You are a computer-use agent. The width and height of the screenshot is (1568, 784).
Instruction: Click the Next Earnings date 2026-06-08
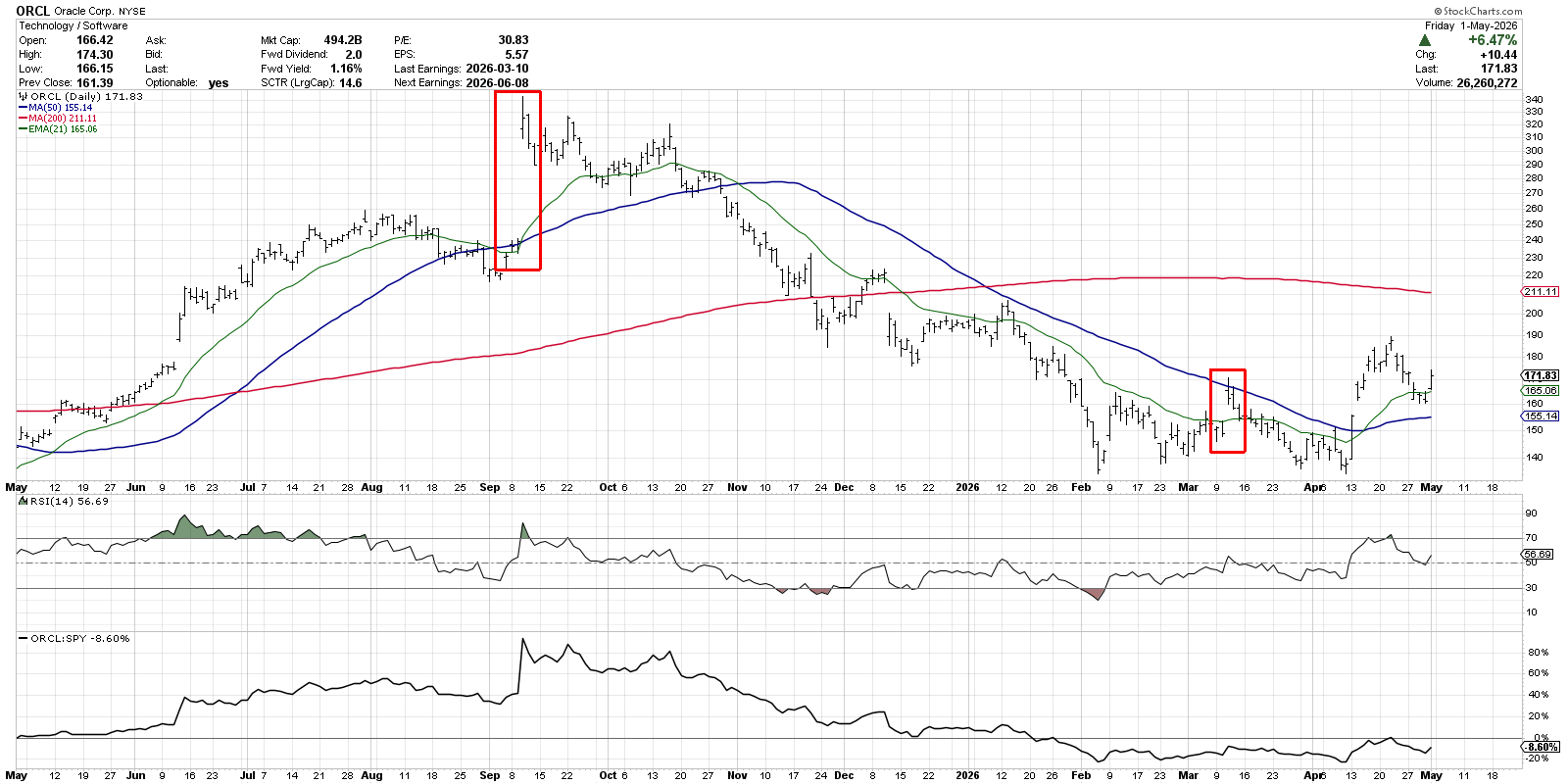pyautogui.click(x=497, y=83)
